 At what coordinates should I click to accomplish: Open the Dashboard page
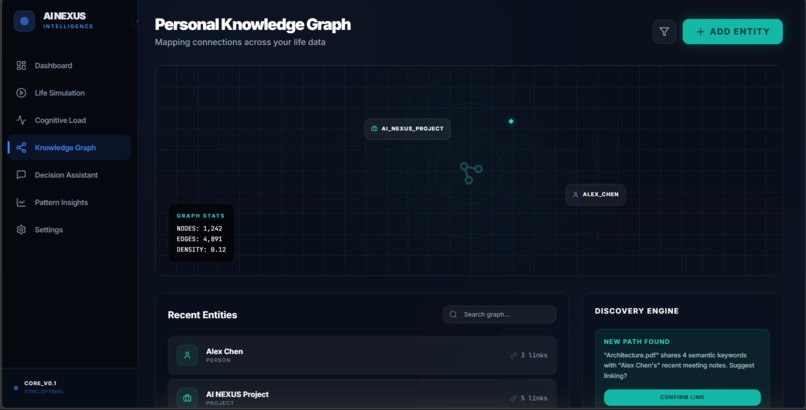[x=69, y=65]
